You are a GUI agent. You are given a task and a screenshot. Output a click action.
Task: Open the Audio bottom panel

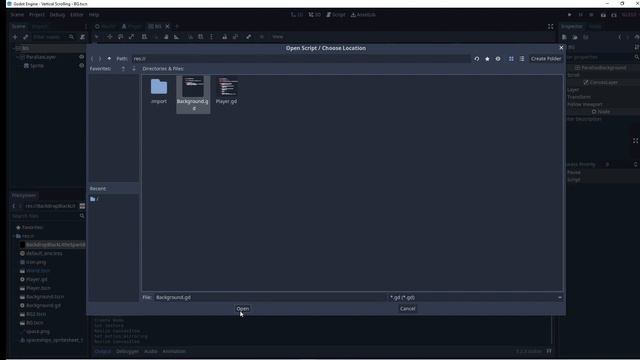pos(151,351)
